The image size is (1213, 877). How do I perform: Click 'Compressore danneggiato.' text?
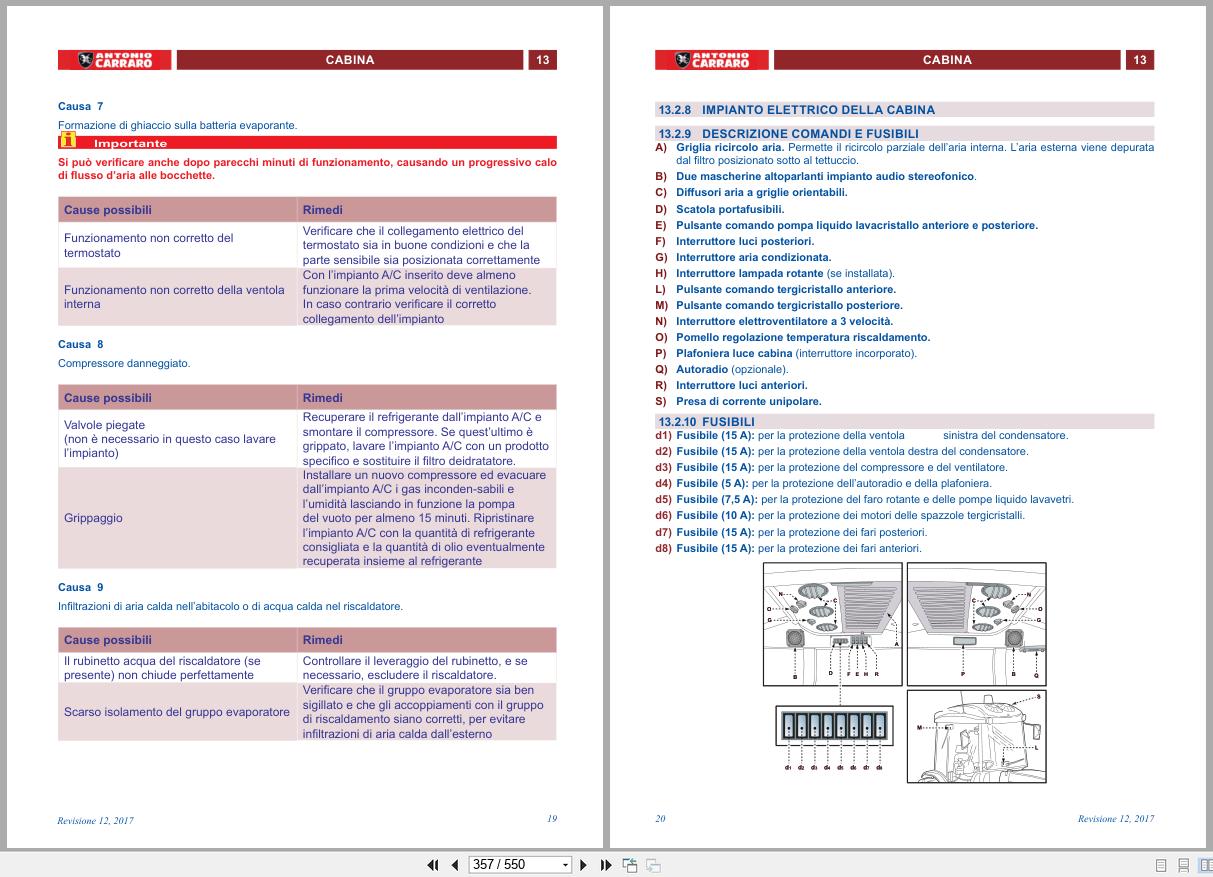(124, 363)
